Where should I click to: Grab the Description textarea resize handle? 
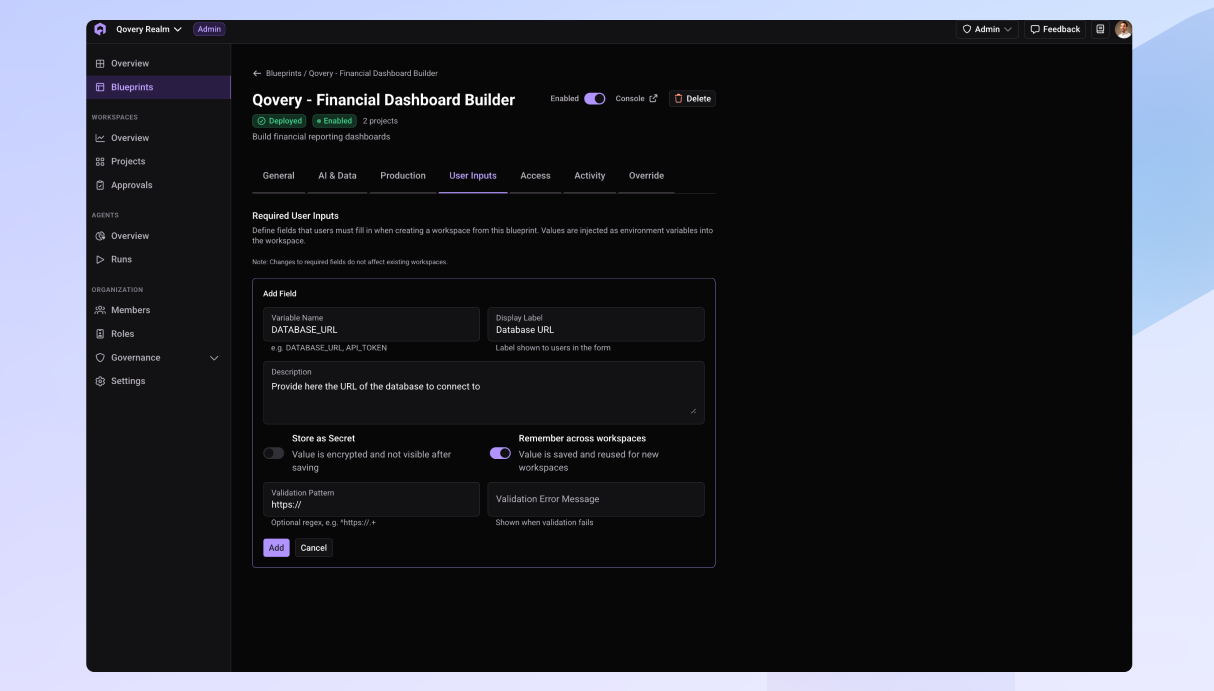pos(693,410)
